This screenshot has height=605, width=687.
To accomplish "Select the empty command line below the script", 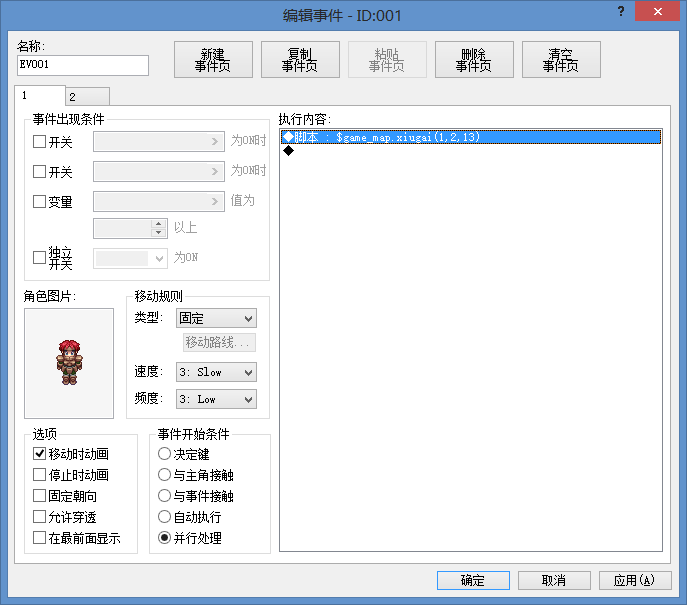I will pos(471,151).
